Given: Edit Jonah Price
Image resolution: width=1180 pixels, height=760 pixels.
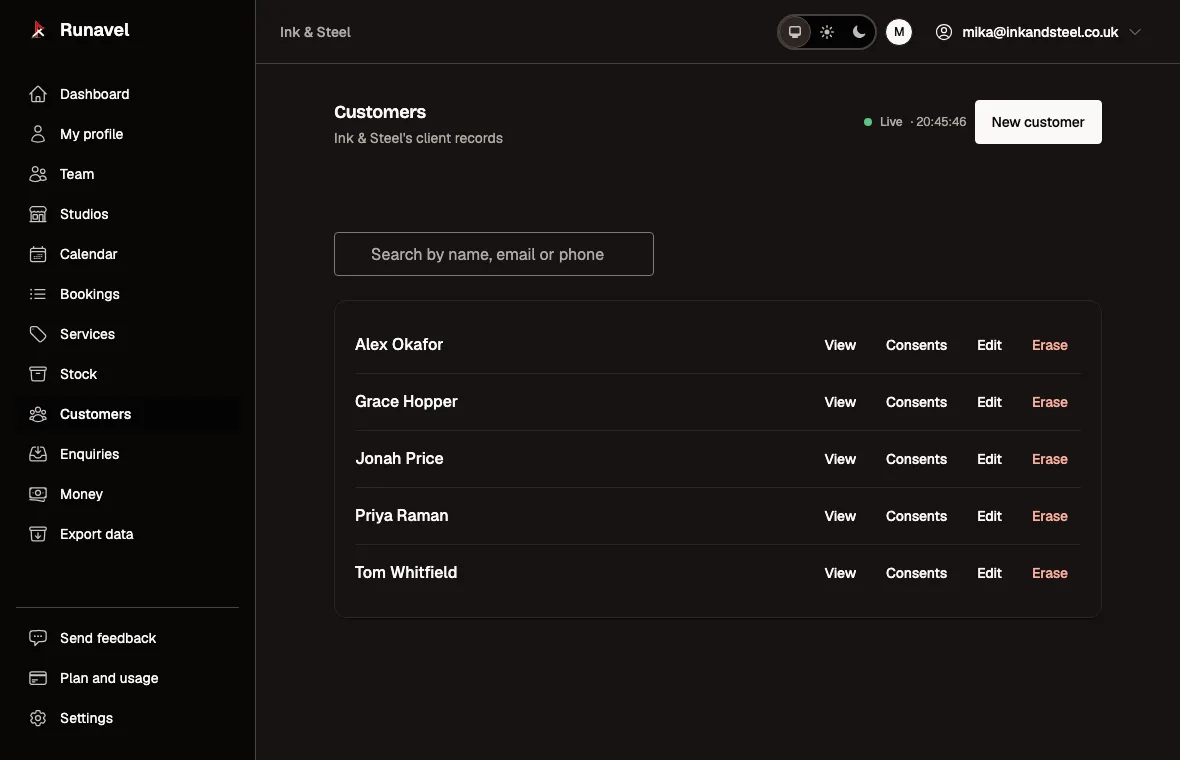Looking at the screenshot, I should (989, 459).
